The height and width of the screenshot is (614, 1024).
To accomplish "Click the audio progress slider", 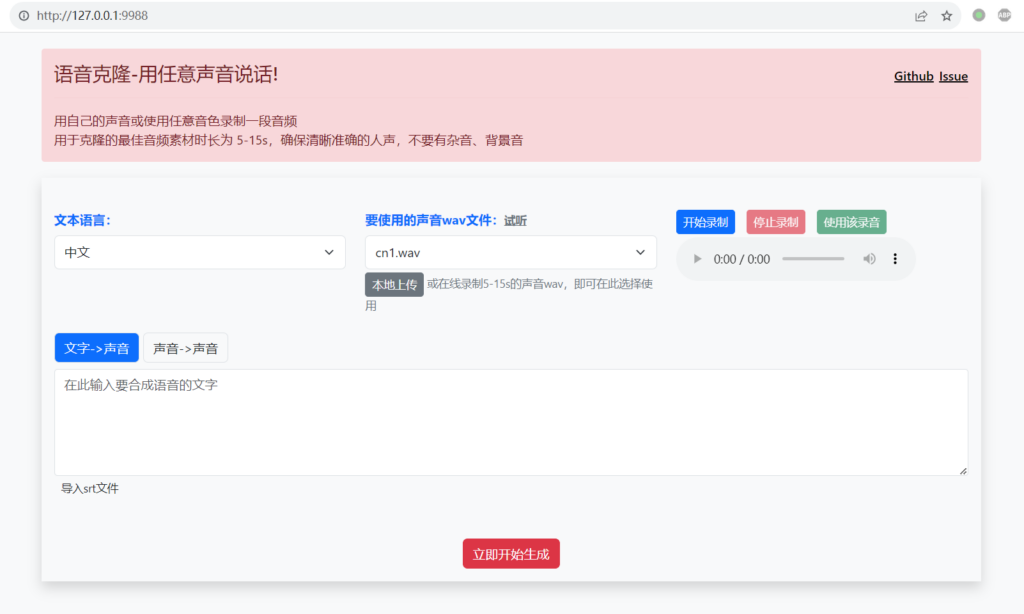I will (x=812, y=258).
